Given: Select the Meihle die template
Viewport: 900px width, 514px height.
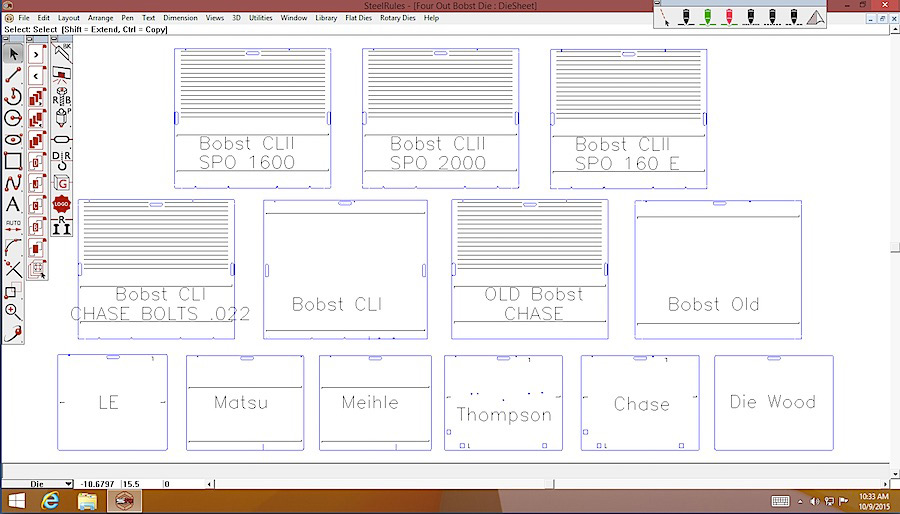Looking at the screenshot, I should click(x=375, y=403).
